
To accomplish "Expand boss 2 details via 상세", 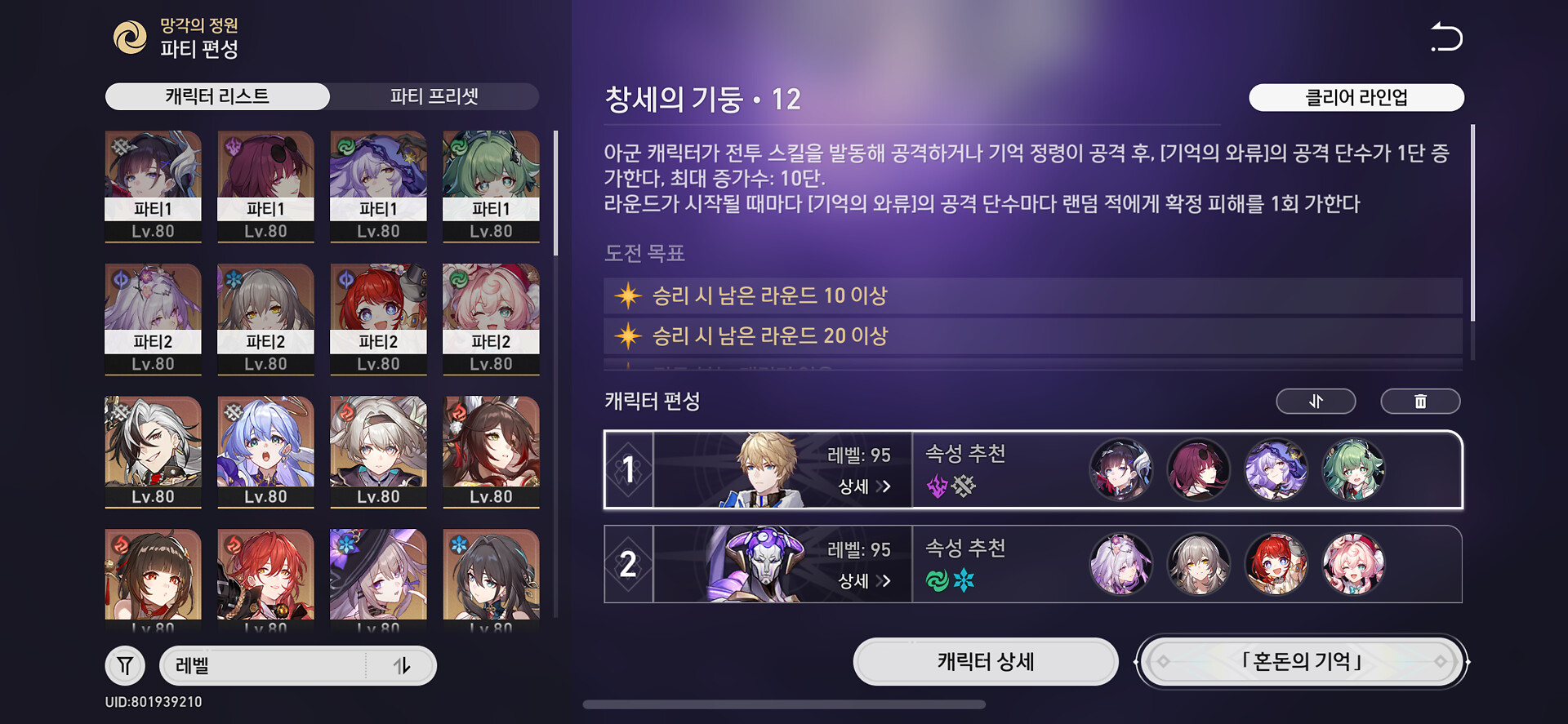I will pos(864,581).
